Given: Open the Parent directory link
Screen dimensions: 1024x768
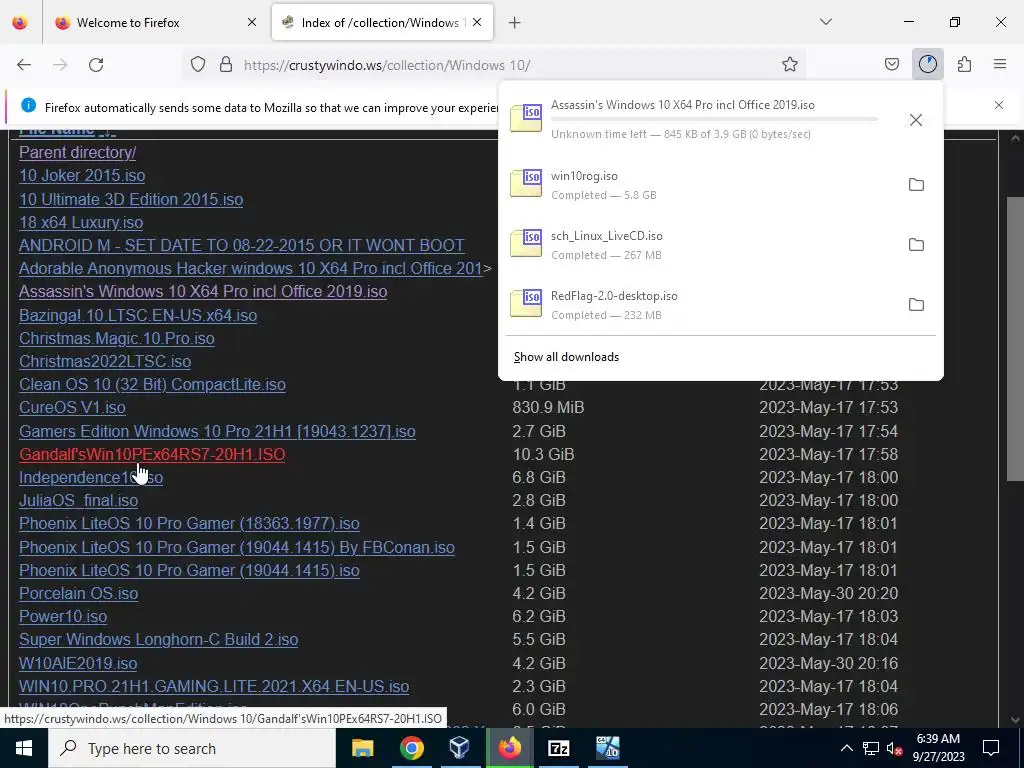Looking at the screenshot, I should pos(78,152).
